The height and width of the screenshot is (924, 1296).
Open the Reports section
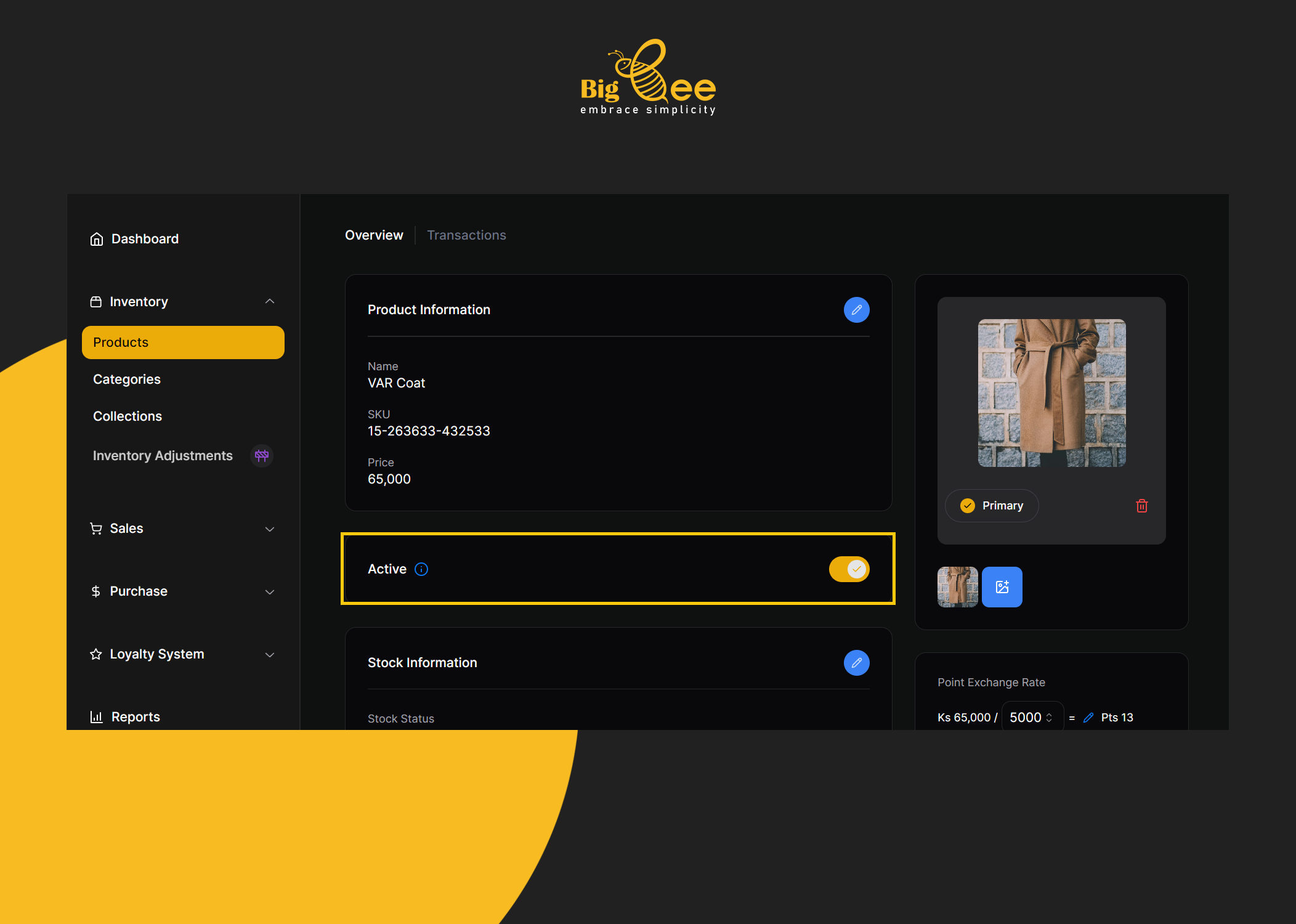pos(136,717)
